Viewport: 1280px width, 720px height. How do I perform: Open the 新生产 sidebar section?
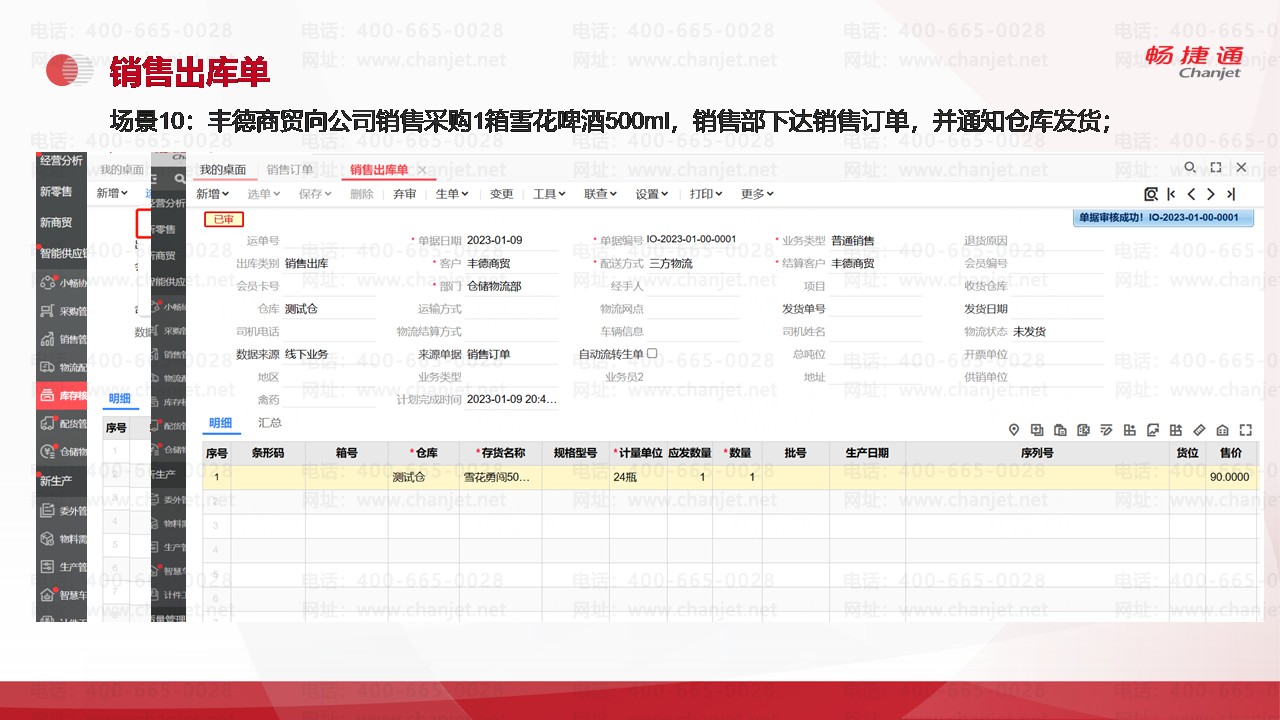[57, 481]
